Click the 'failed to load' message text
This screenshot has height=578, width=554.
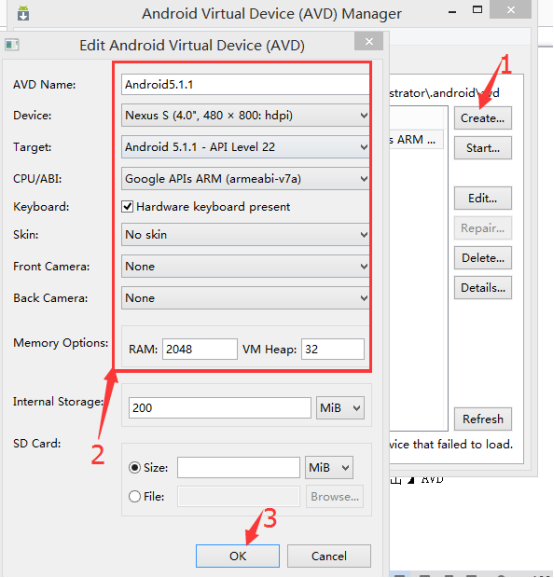point(451,445)
